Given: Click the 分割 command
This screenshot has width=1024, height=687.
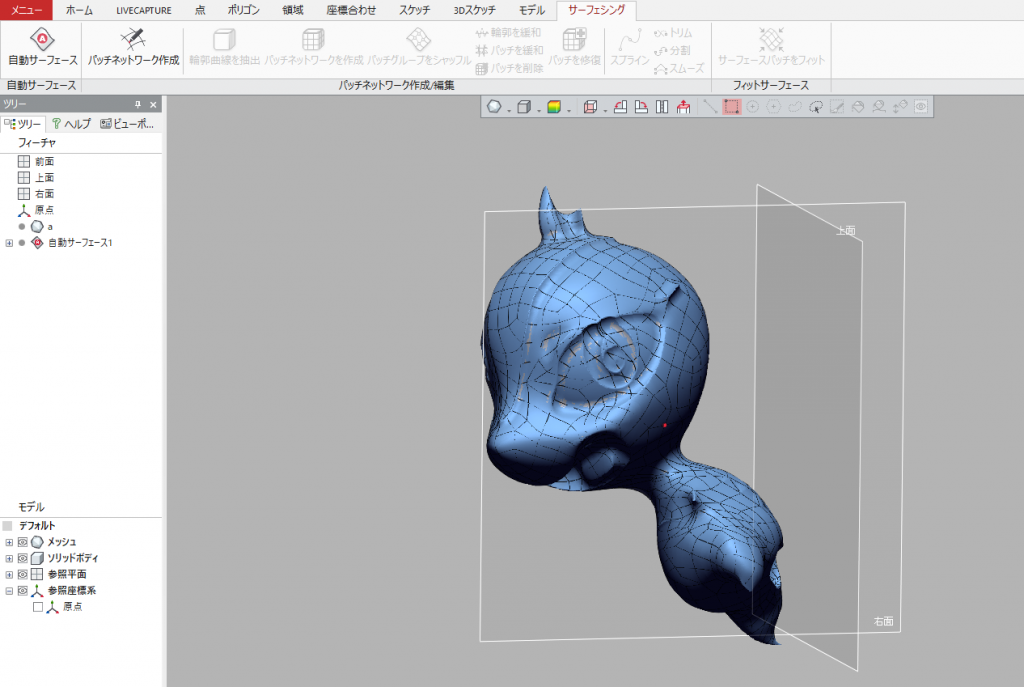Looking at the screenshot, I should [671, 50].
